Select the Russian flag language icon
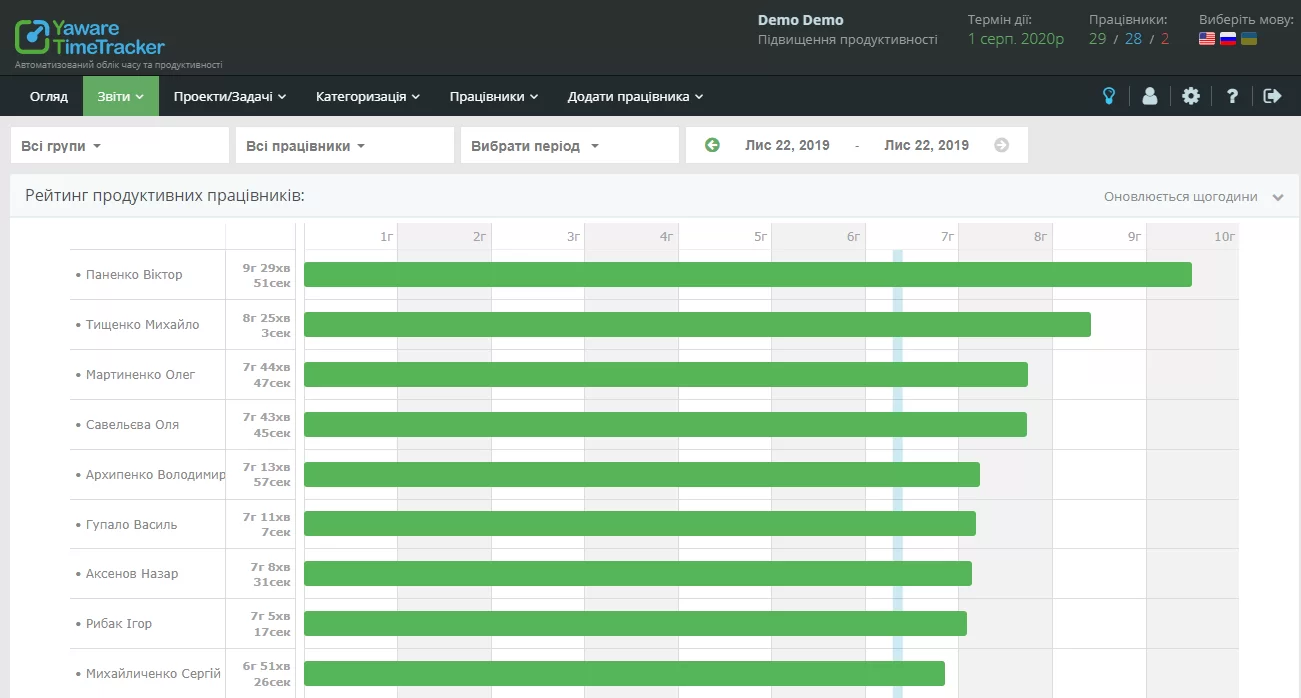This screenshot has width=1301, height=698. click(x=1228, y=39)
